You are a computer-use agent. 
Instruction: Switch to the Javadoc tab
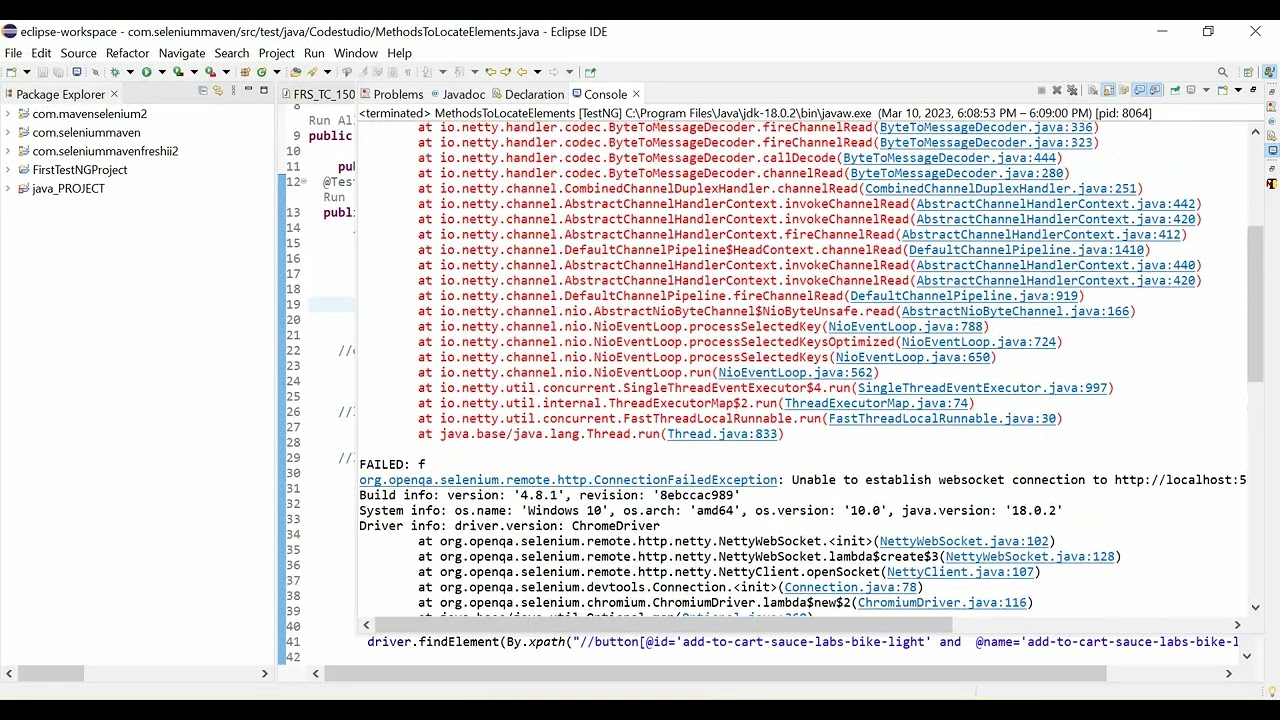456,94
